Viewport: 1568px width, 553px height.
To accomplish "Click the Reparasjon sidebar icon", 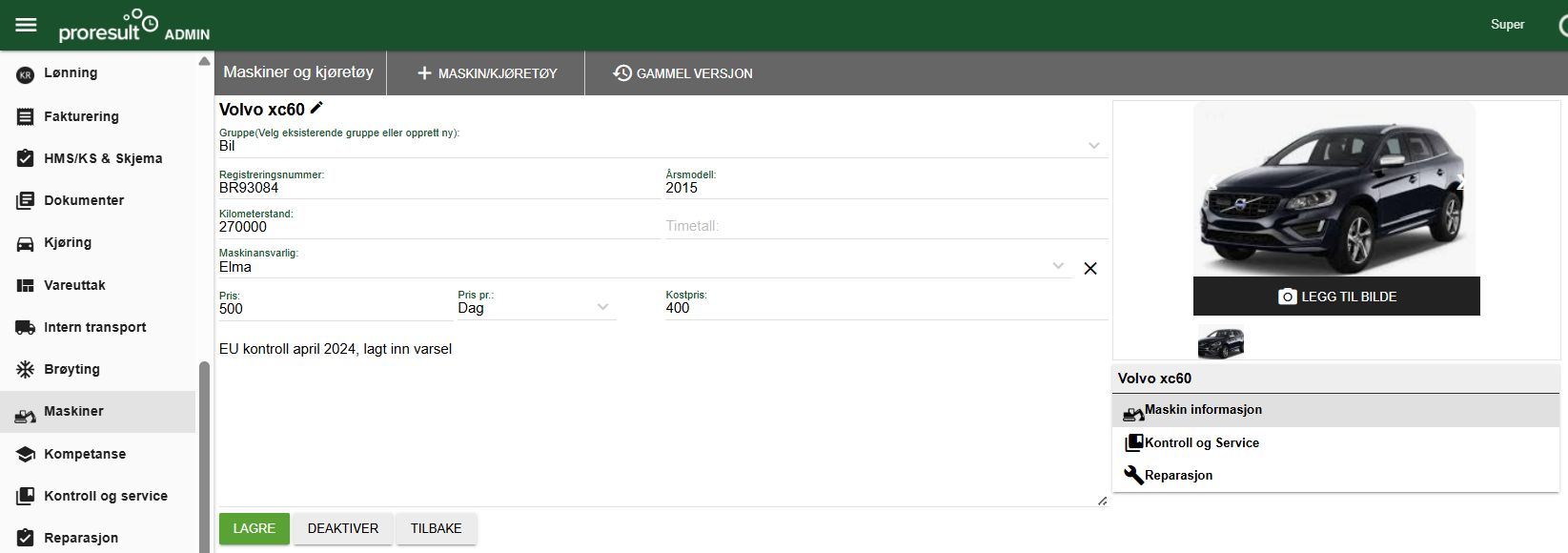I will tap(26, 538).
